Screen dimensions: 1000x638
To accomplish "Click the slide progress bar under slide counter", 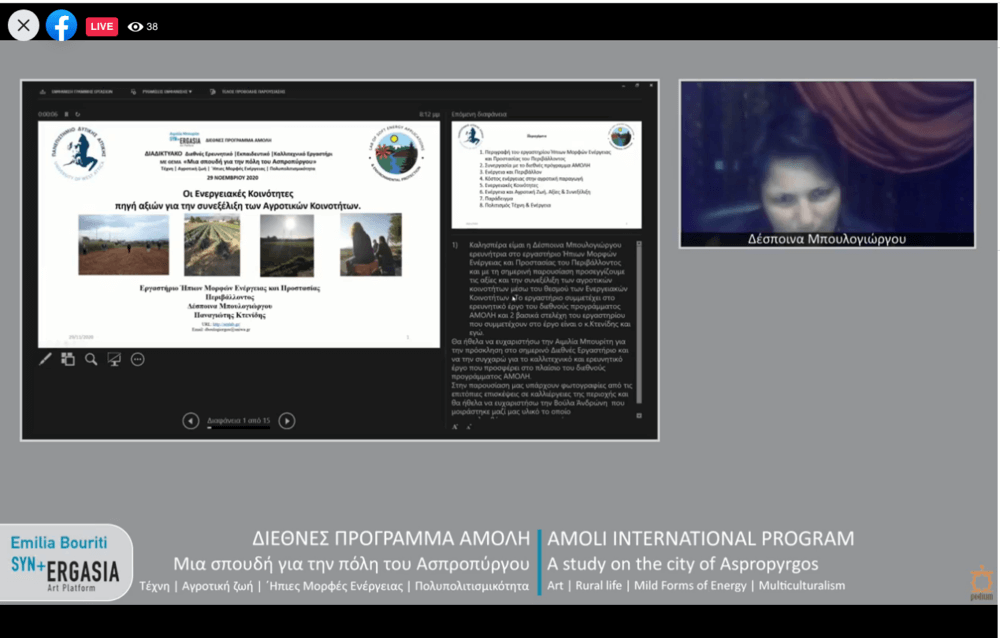I will point(238,429).
